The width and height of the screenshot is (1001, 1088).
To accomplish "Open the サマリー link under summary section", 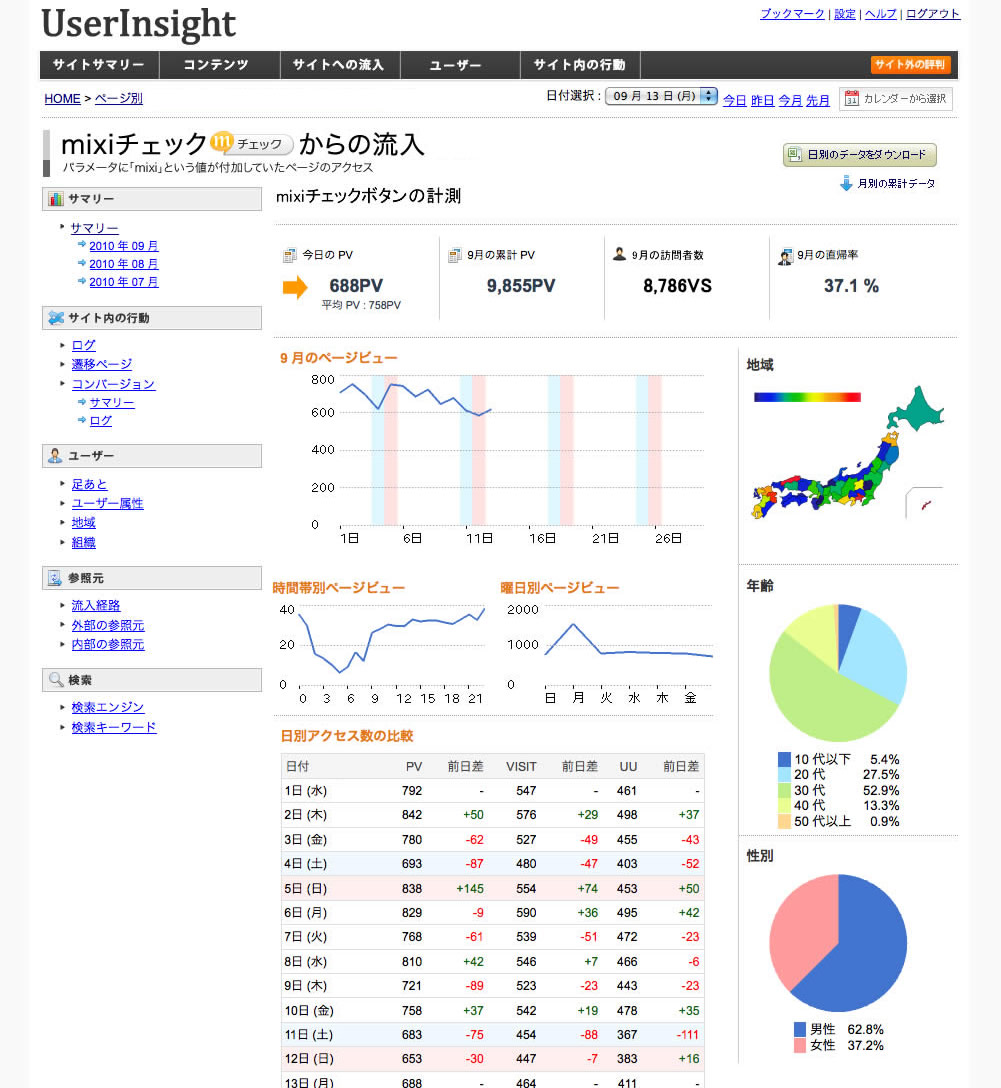I will (x=94, y=228).
